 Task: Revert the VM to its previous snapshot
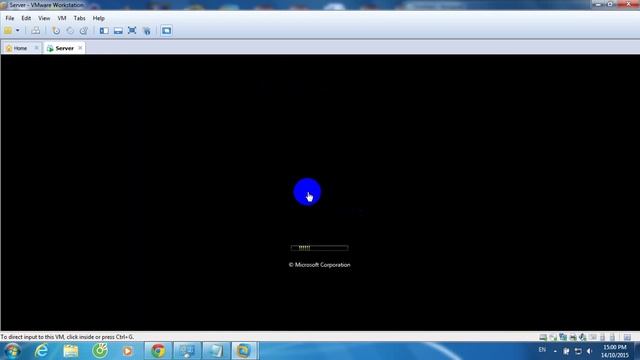(x=70, y=31)
